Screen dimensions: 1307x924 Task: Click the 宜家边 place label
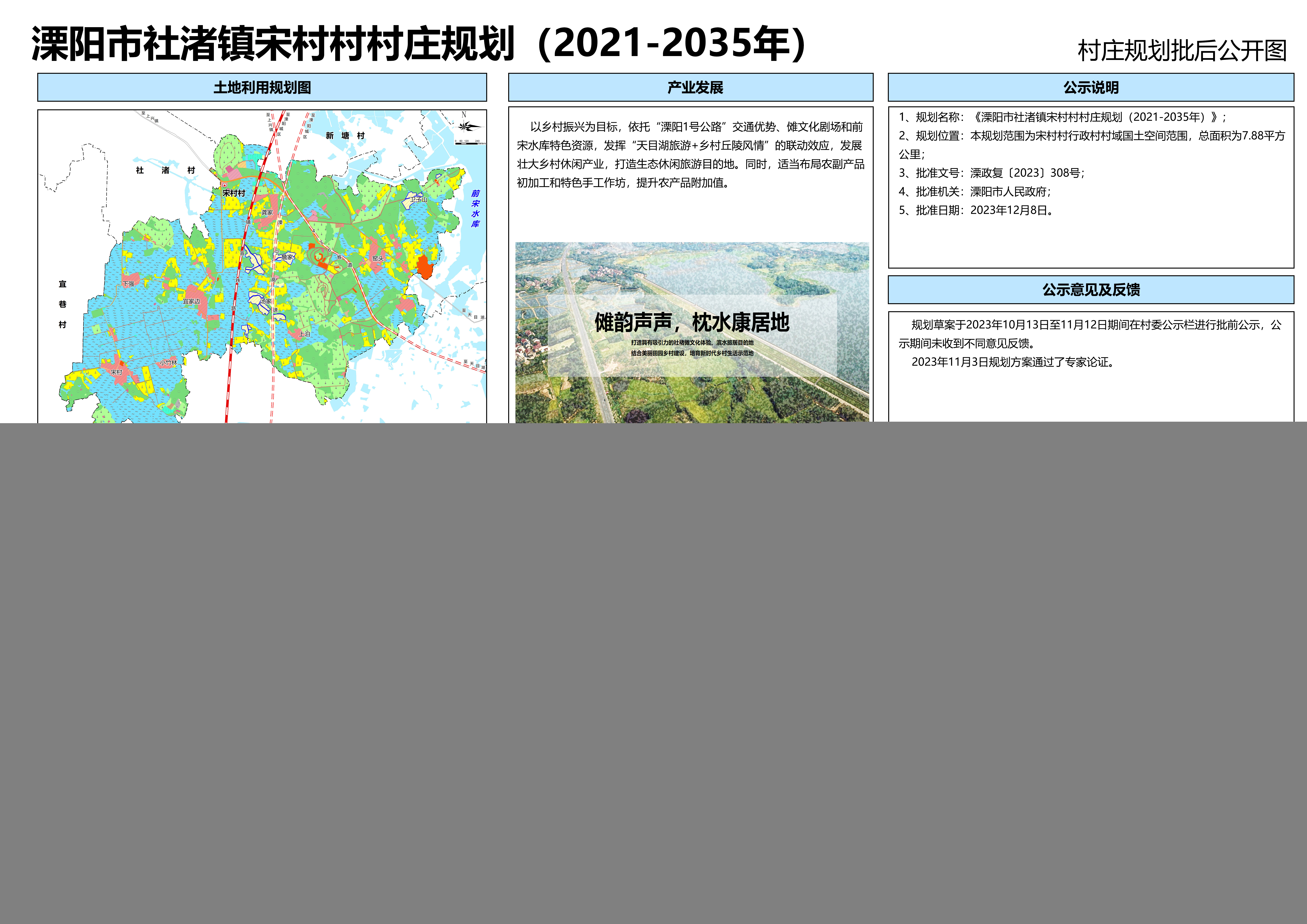pos(191,301)
